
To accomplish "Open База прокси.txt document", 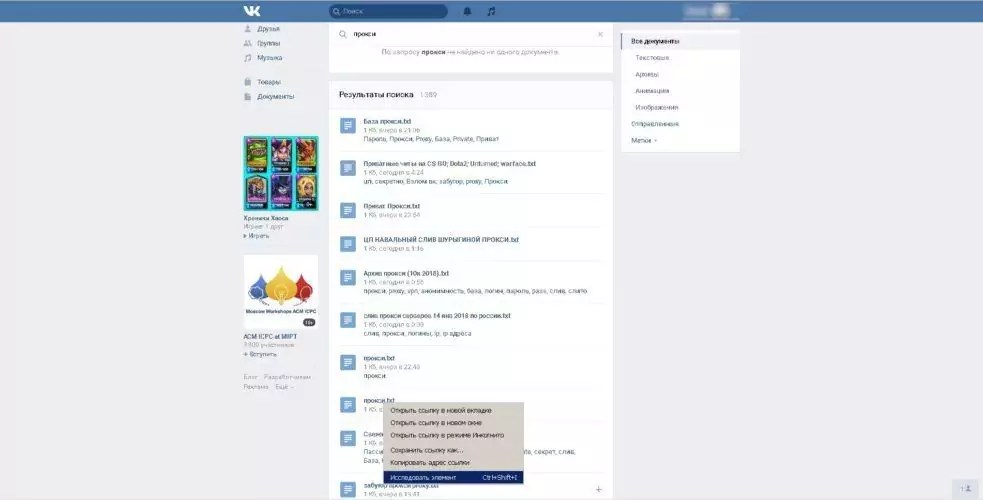I will (x=387, y=122).
